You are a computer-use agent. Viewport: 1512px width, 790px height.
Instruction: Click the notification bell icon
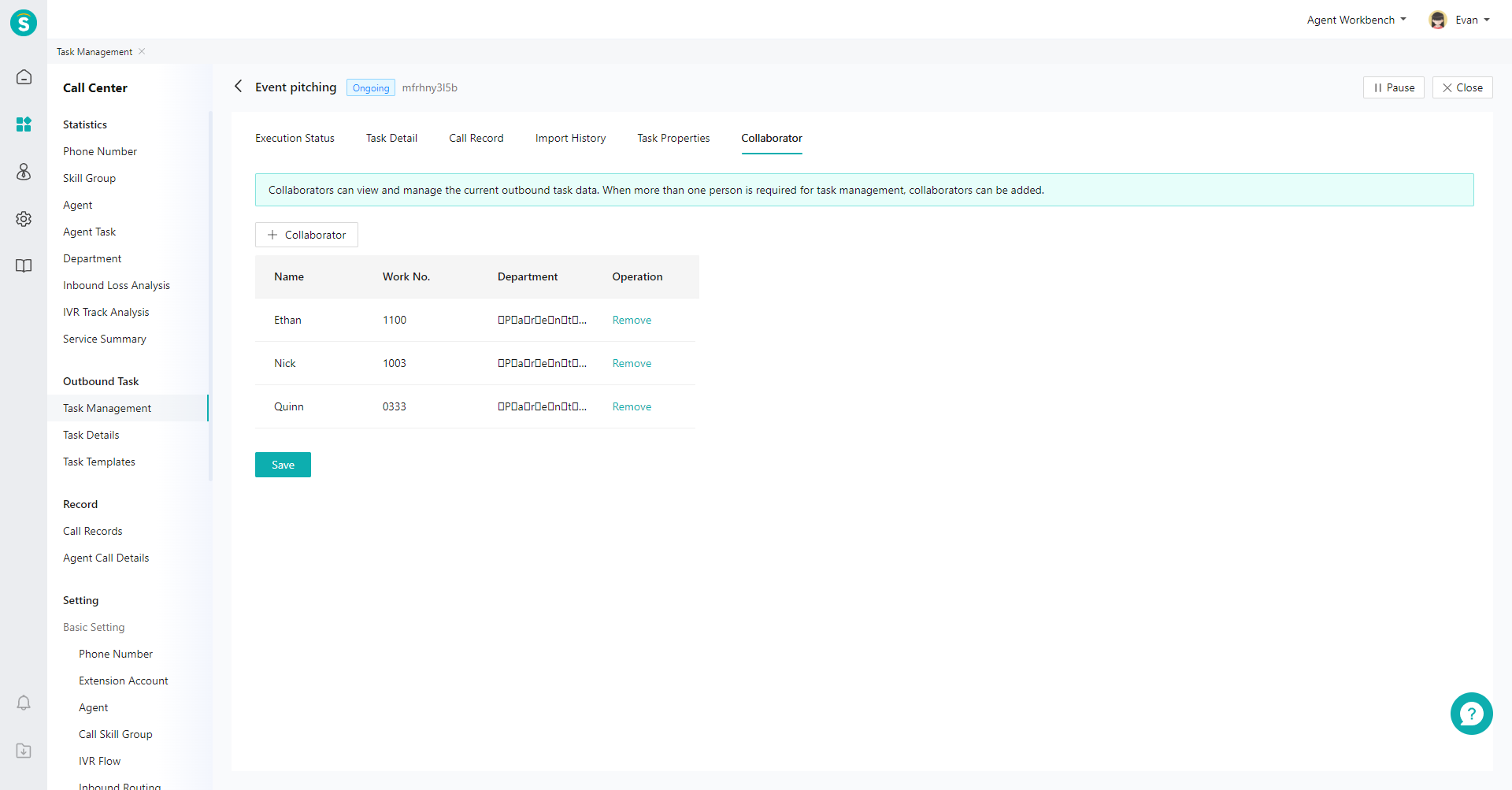pos(24,703)
